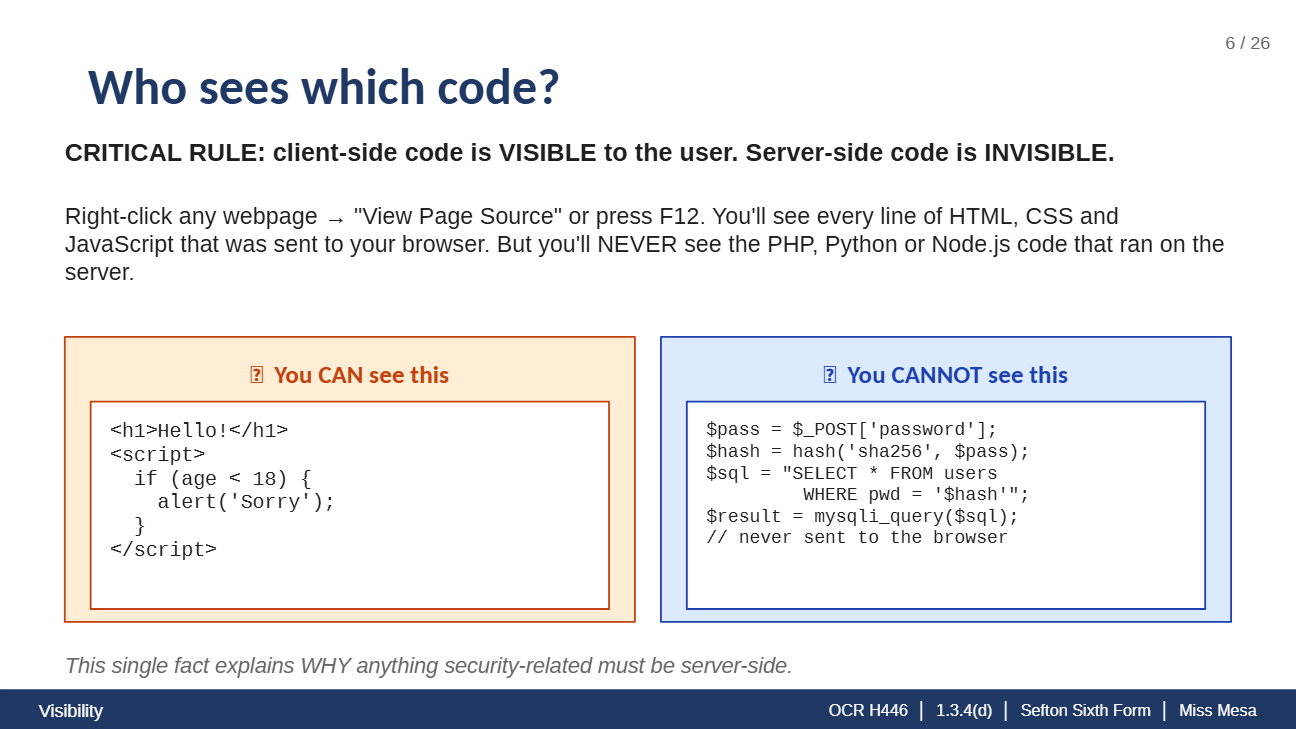The height and width of the screenshot is (729, 1296).
Task: Click the "$hash = hash('sha256', $pass);" line
Action: (868, 452)
